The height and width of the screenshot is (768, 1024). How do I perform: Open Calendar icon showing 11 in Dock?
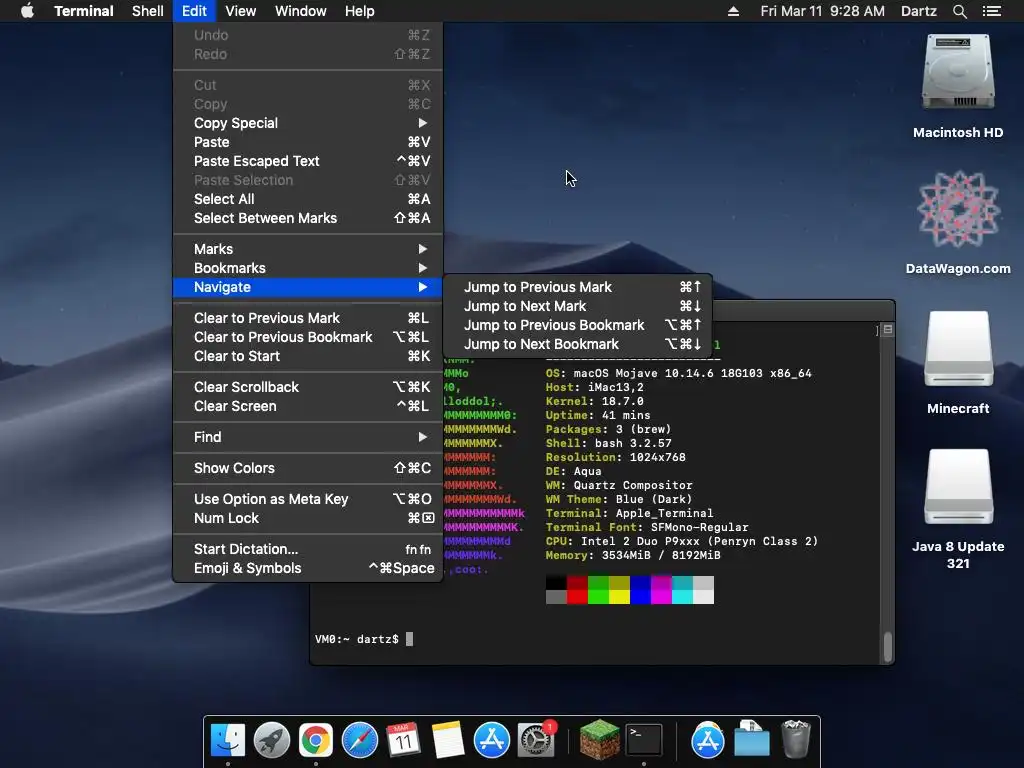coord(404,741)
